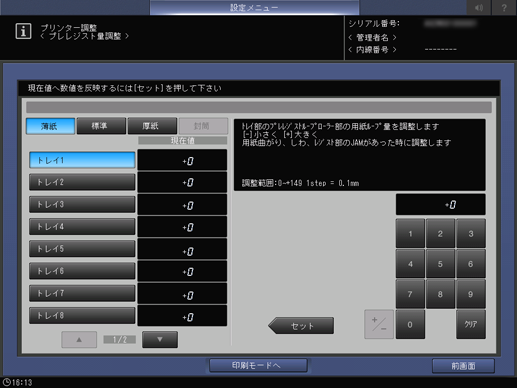The image size is (517, 388).
Task: Click トレイ6 current value cell
Action: pos(182,271)
